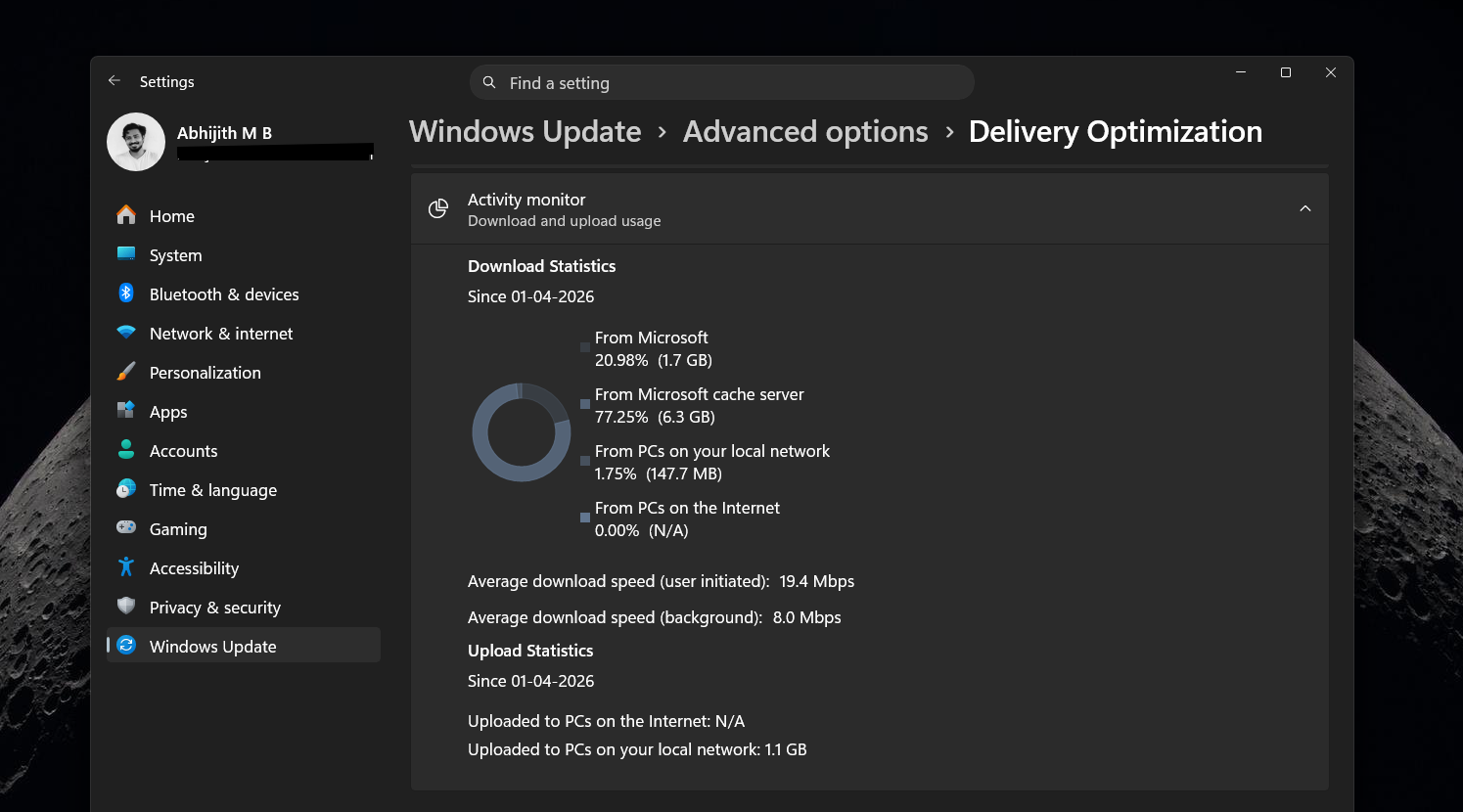Screen dimensions: 1463x812
Task: Open Privacy & security via the shield icon
Action: coord(126,607)
